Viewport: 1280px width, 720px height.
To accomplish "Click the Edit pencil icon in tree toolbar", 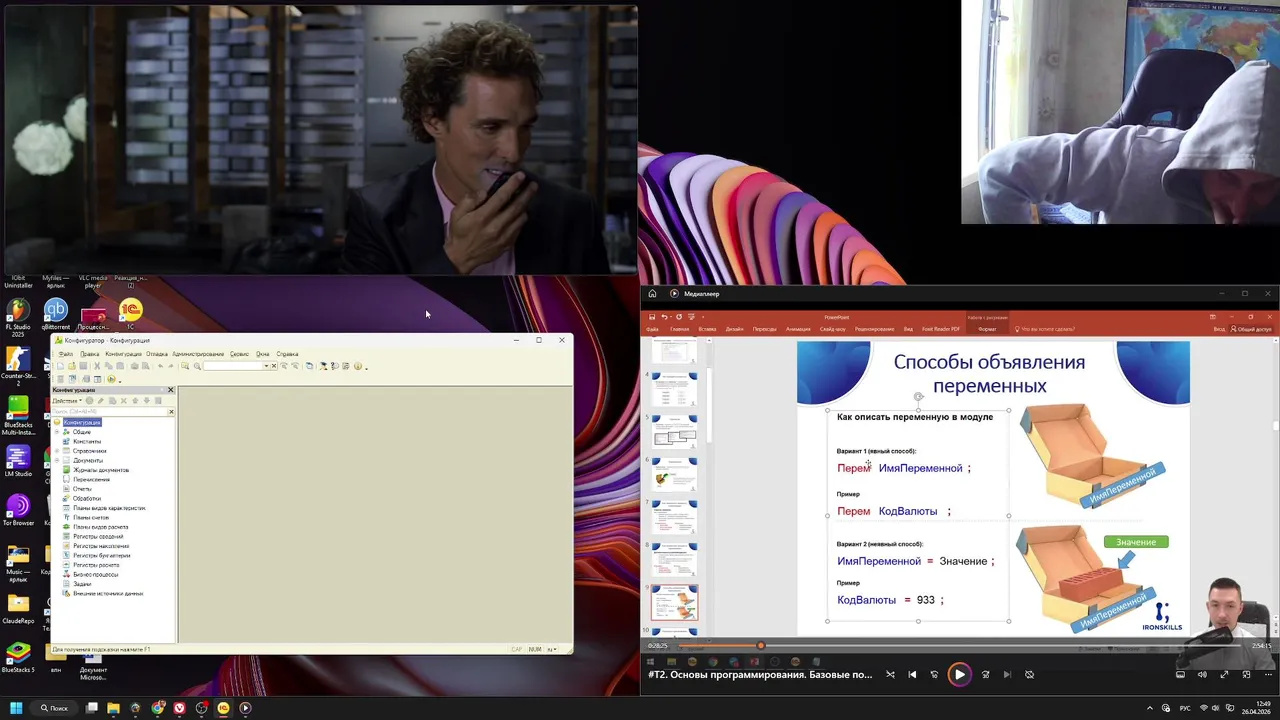I will point(101,400).
